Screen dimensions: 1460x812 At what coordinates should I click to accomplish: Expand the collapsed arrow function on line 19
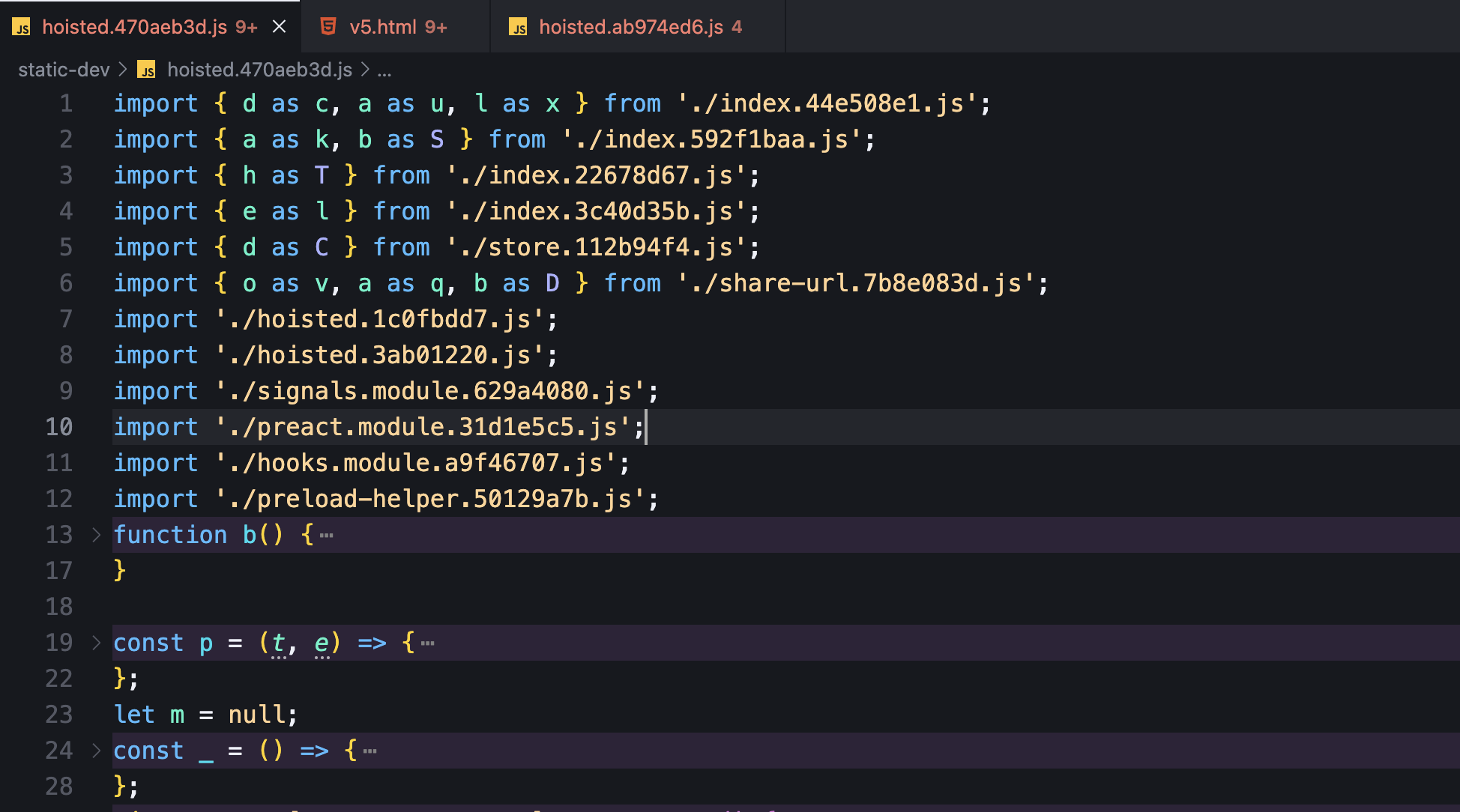coord(96,642)
